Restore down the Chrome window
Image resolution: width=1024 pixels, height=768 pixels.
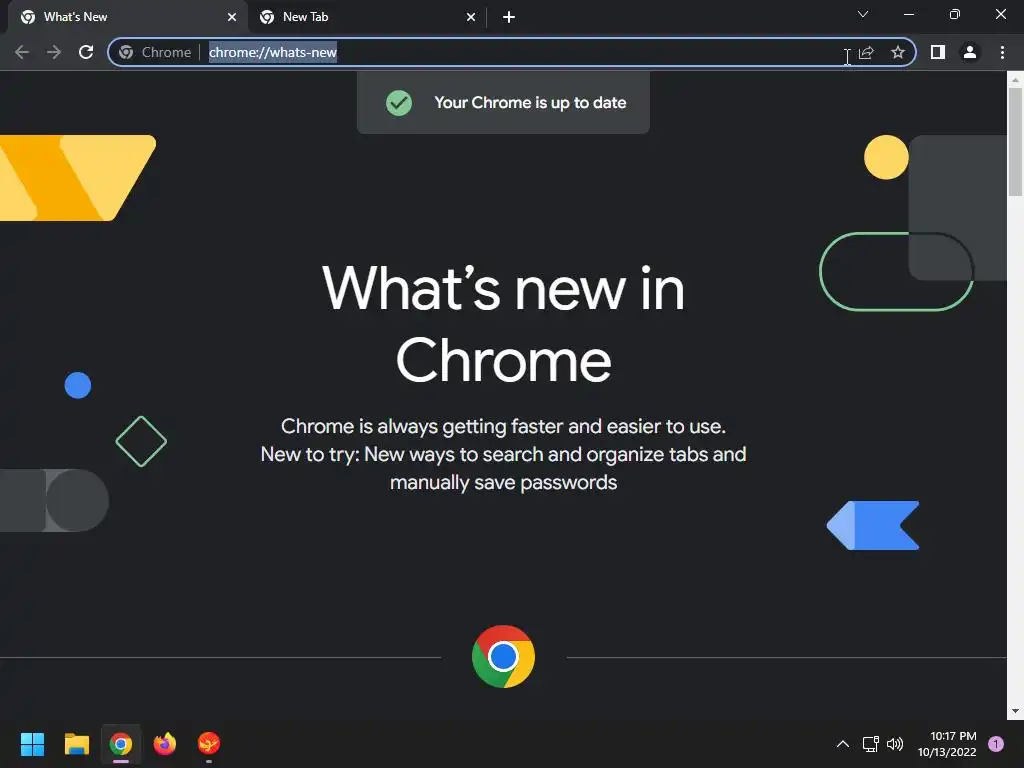[x=955, y=14]
